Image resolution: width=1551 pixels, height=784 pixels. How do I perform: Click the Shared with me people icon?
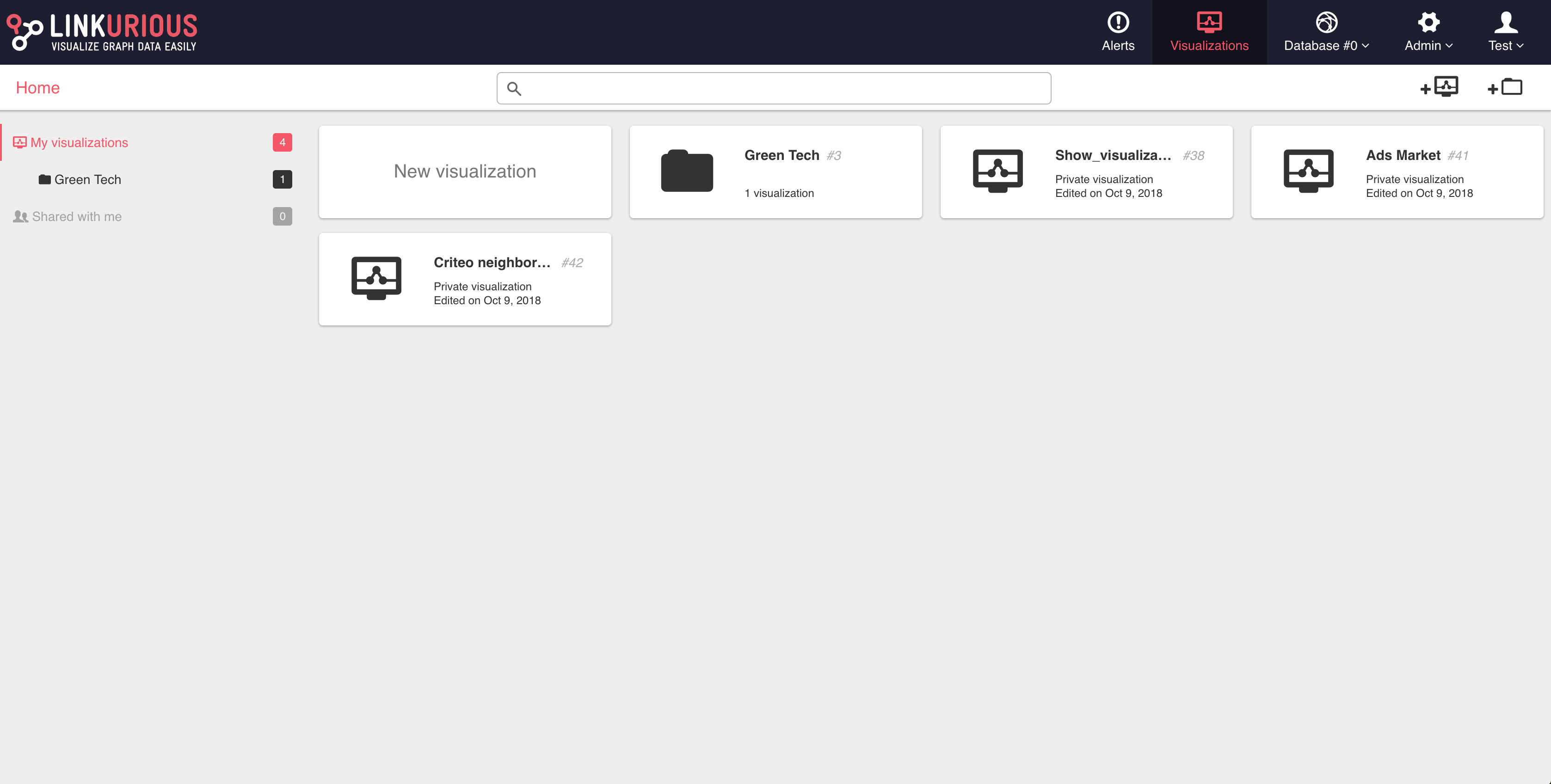point(20,217)
